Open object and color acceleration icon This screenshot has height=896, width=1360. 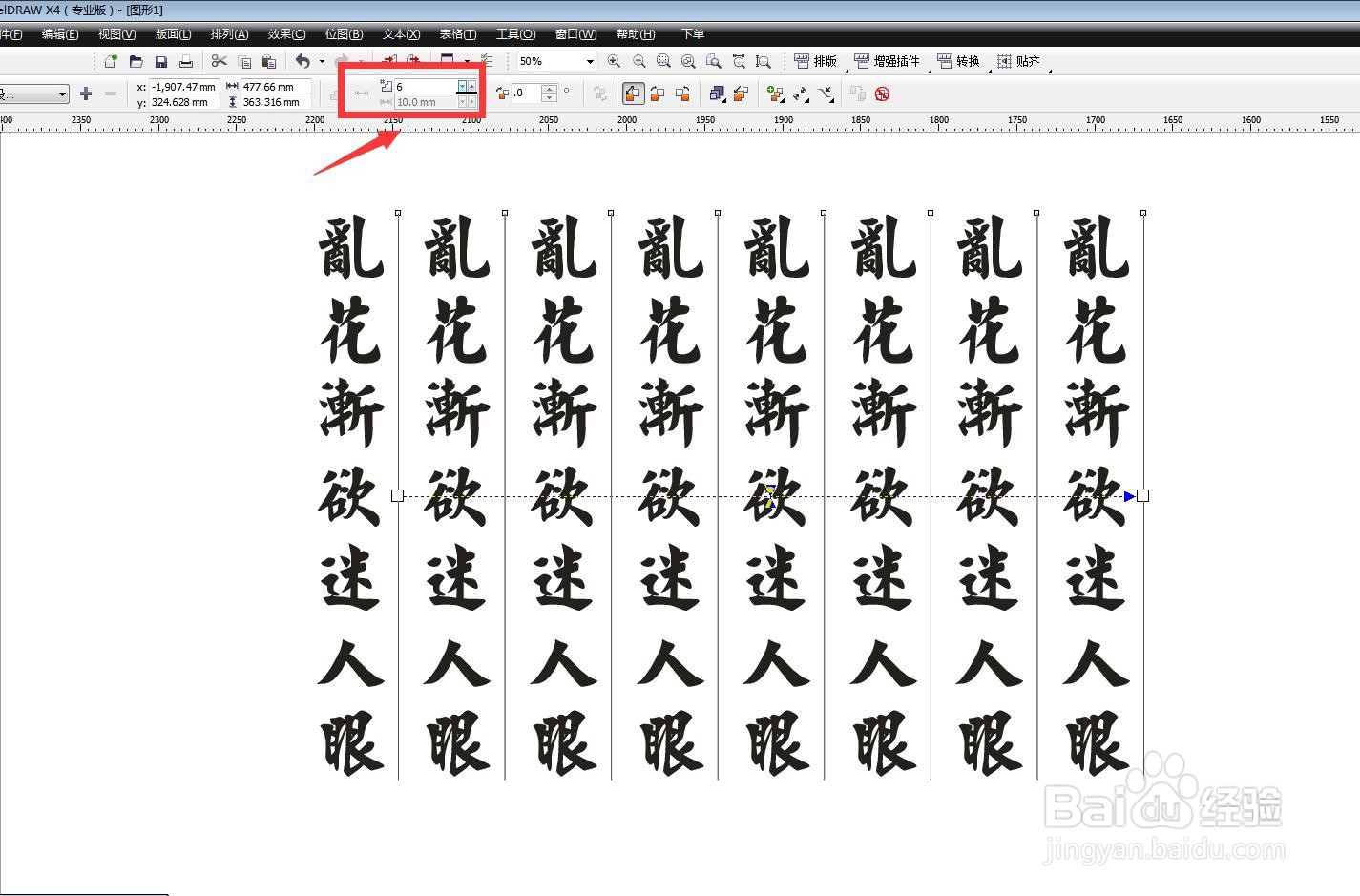click(x=717, y=94)
